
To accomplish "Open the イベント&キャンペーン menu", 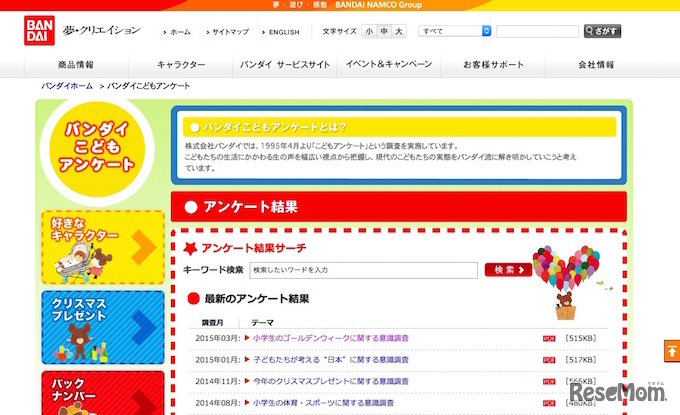I will (389, 65).
